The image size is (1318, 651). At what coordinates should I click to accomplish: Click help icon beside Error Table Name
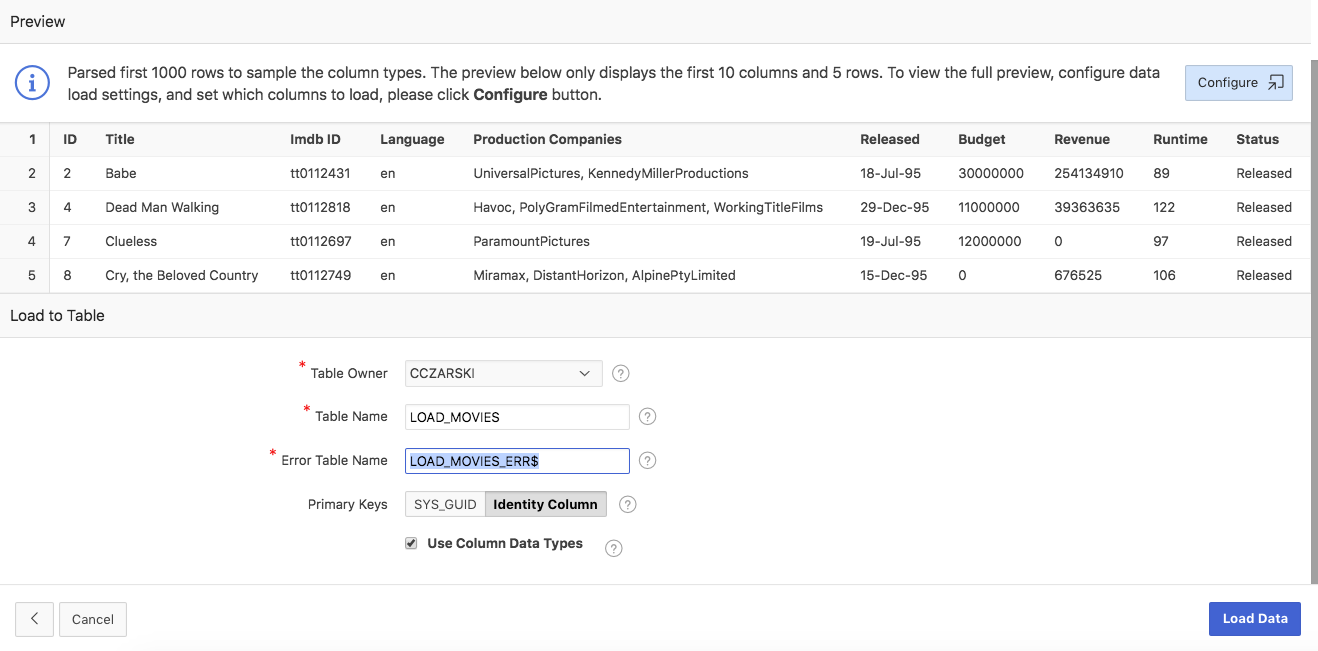pos(647,461)
